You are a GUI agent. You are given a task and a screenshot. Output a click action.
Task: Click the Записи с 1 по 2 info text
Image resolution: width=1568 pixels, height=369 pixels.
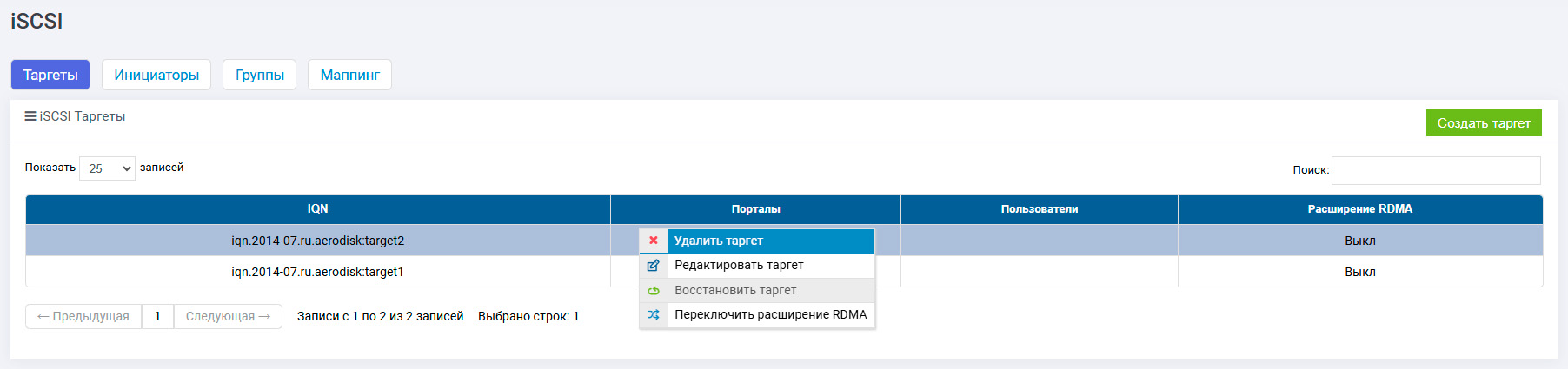(x=381, y=316)
